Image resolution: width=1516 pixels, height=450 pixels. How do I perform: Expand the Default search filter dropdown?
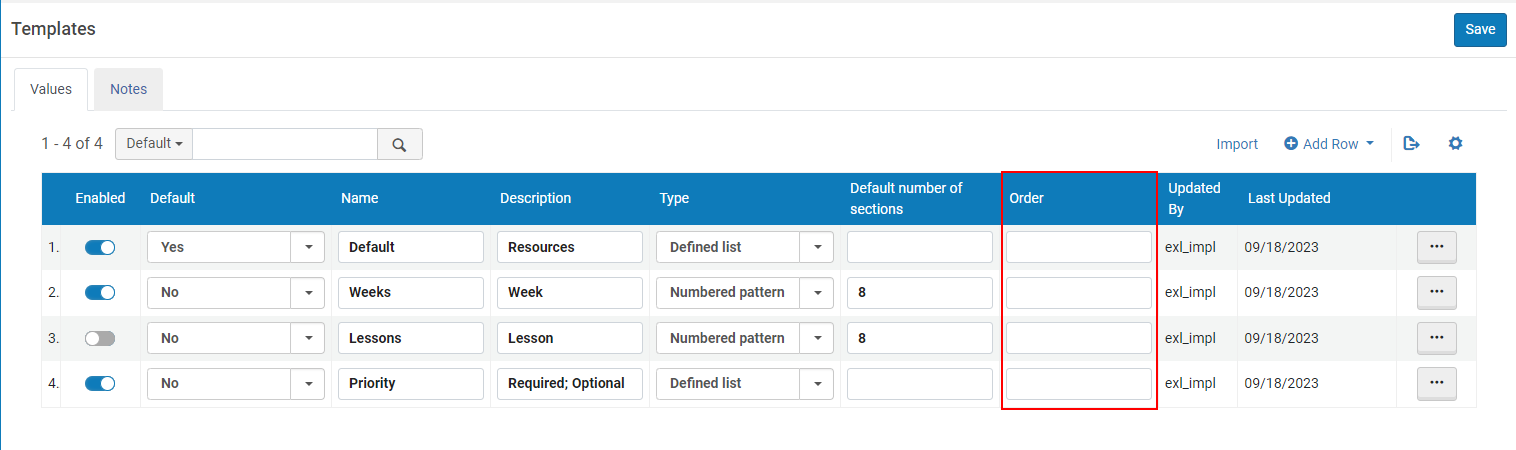pos(154,144)
